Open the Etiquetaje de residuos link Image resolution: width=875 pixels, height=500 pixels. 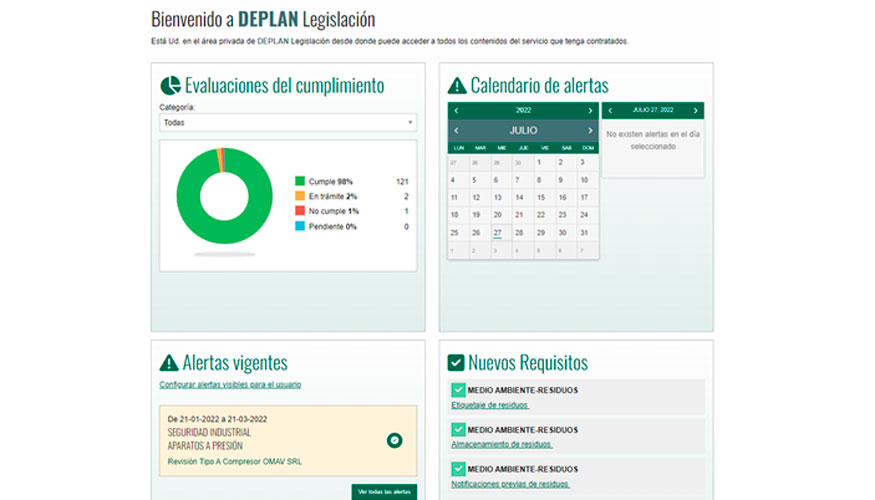[489, 405]
